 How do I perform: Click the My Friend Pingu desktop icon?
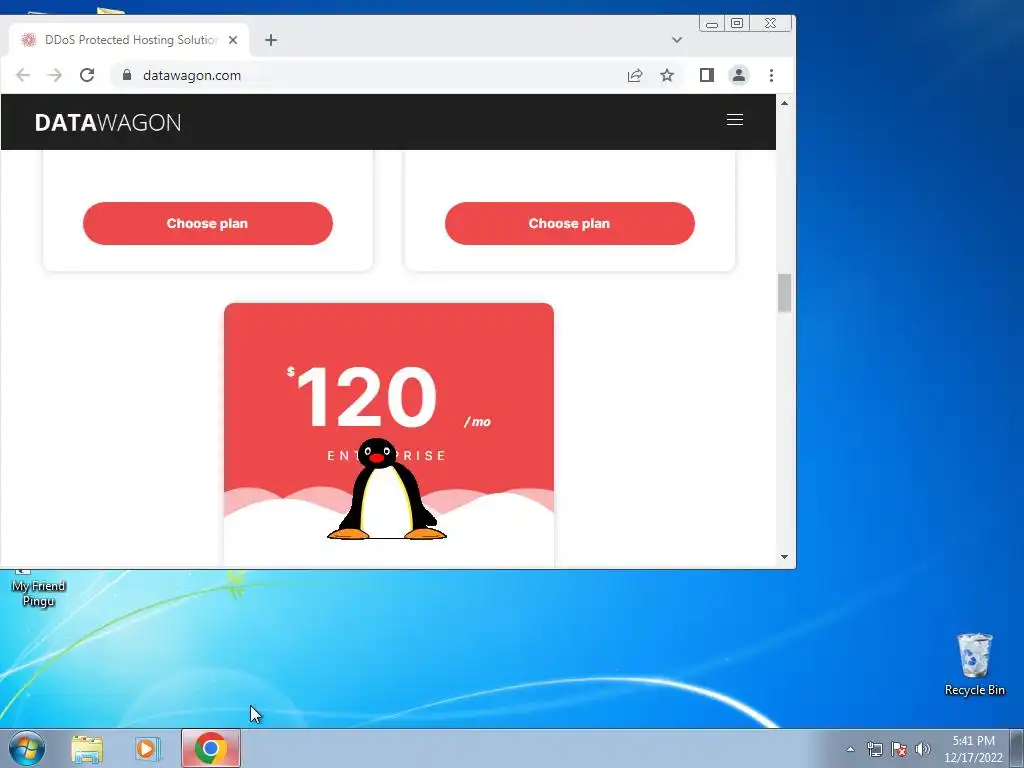pos(38,588)
